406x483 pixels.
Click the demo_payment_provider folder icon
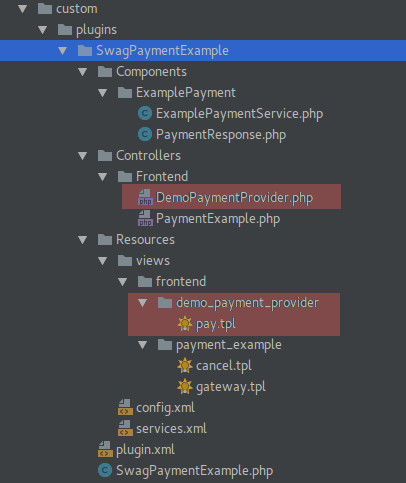tap(165, 303)
